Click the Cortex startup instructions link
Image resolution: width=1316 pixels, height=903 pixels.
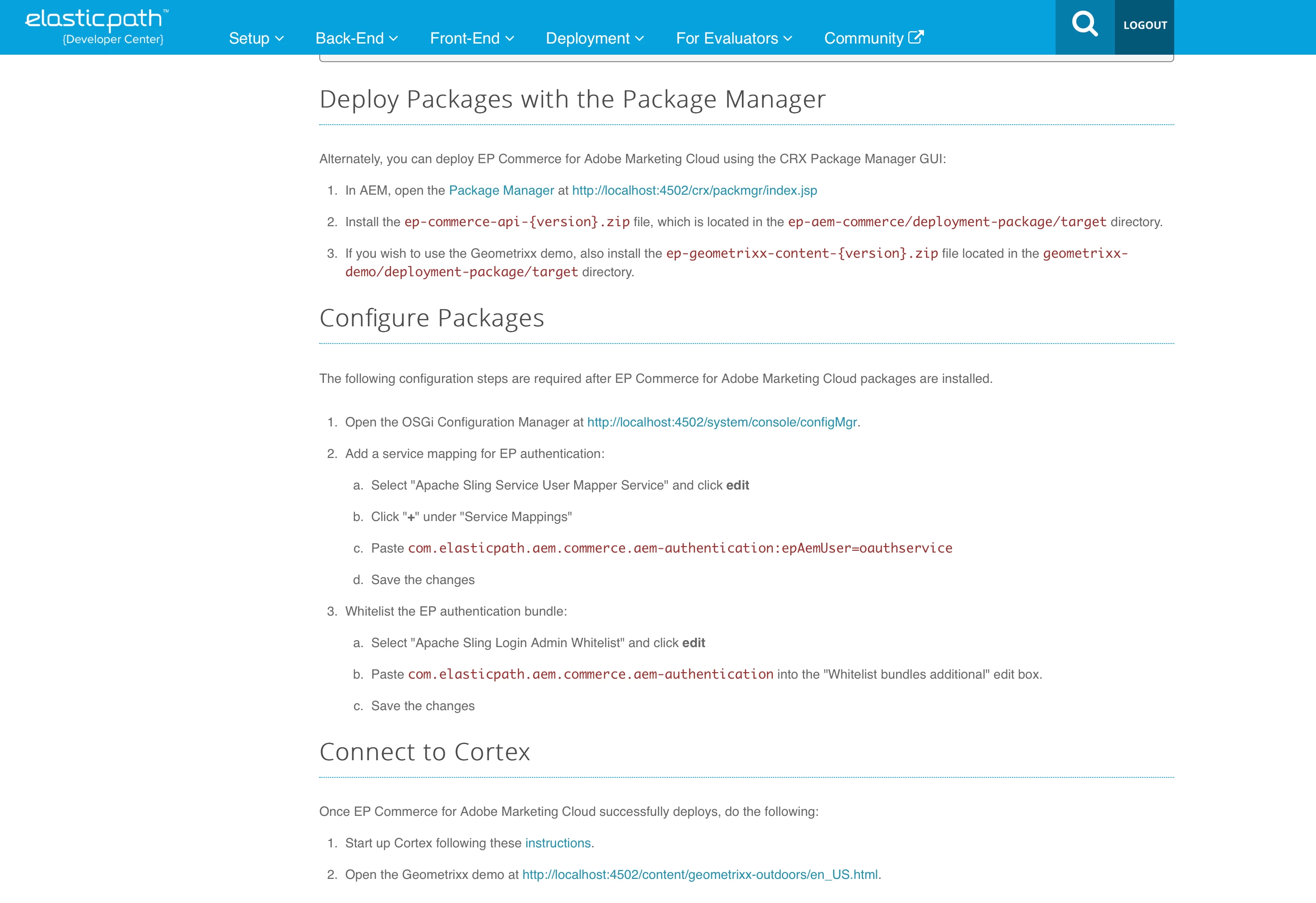click(x=558, y=843)
